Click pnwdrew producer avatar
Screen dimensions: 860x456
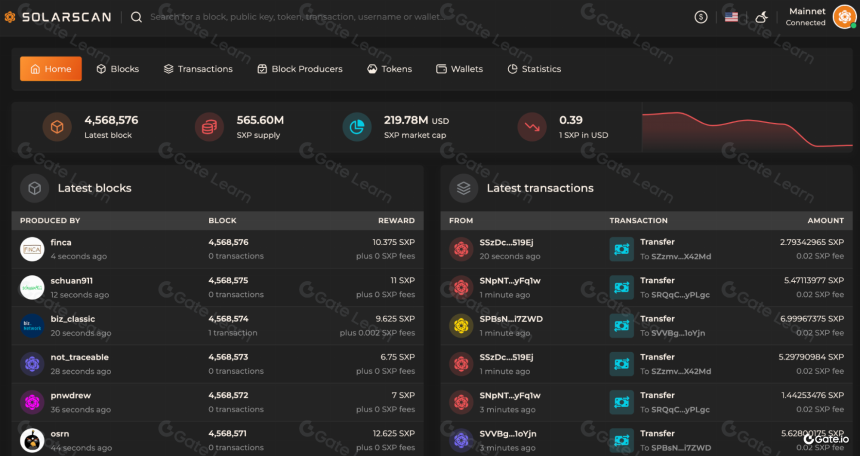(32, 403)
